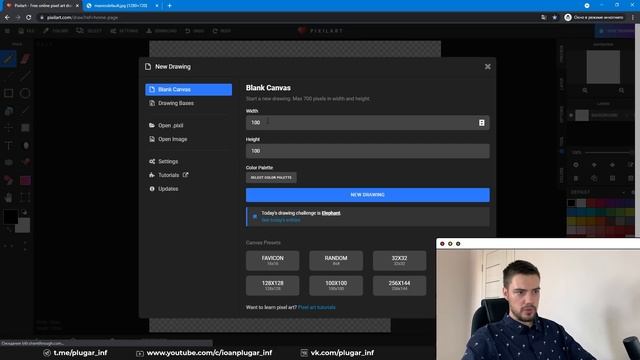Image resolution: width=640 pixels, height=360 pixels.
Task: Open the Select menu in the top toolbar
Action: tap(89, 31)
